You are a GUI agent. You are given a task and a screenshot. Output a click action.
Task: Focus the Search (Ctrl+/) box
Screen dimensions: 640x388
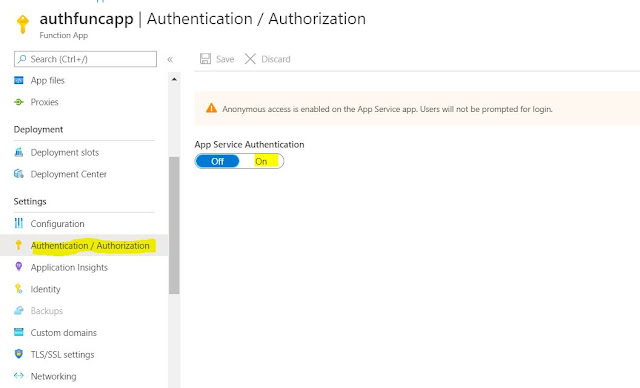[x=85, y=59]
